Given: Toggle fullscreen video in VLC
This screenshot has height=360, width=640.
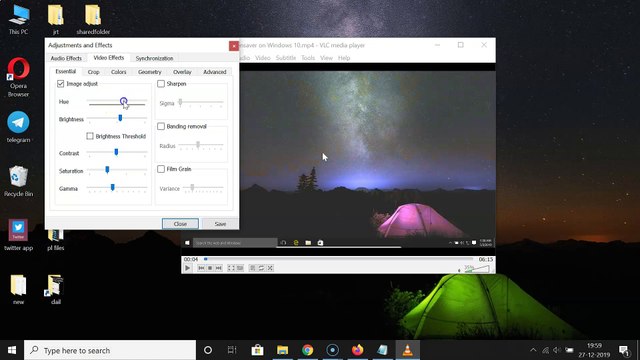Looking at the screenshot, I should point(231,268).
